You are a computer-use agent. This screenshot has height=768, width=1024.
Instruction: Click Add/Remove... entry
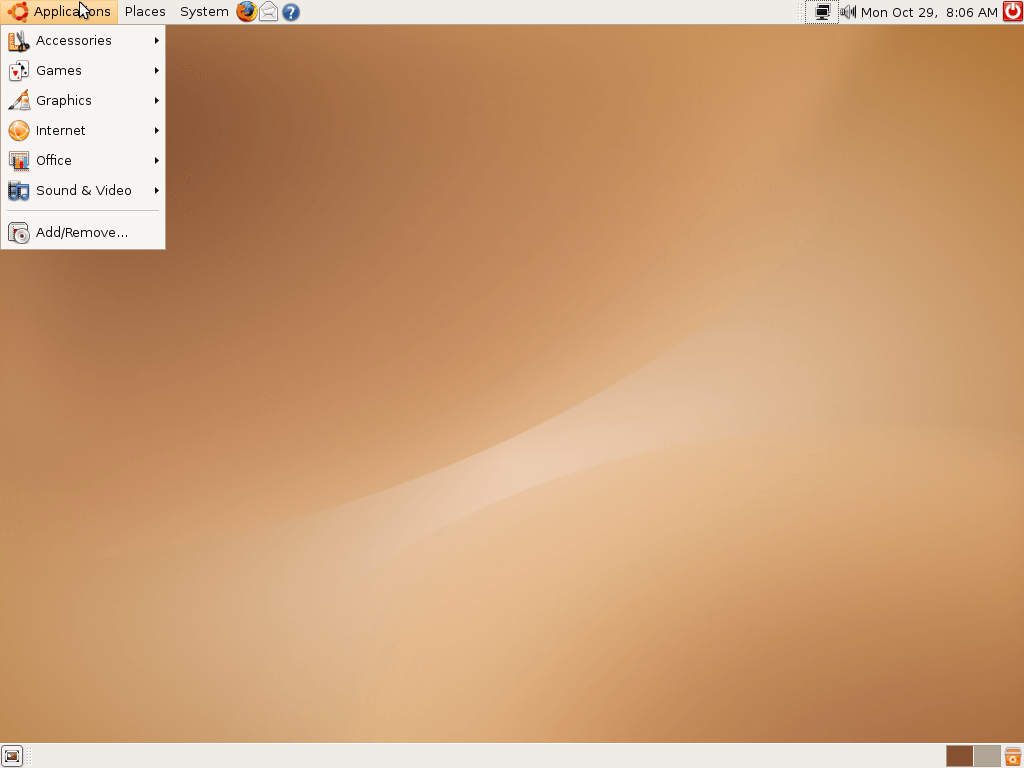tap(83, 232)
